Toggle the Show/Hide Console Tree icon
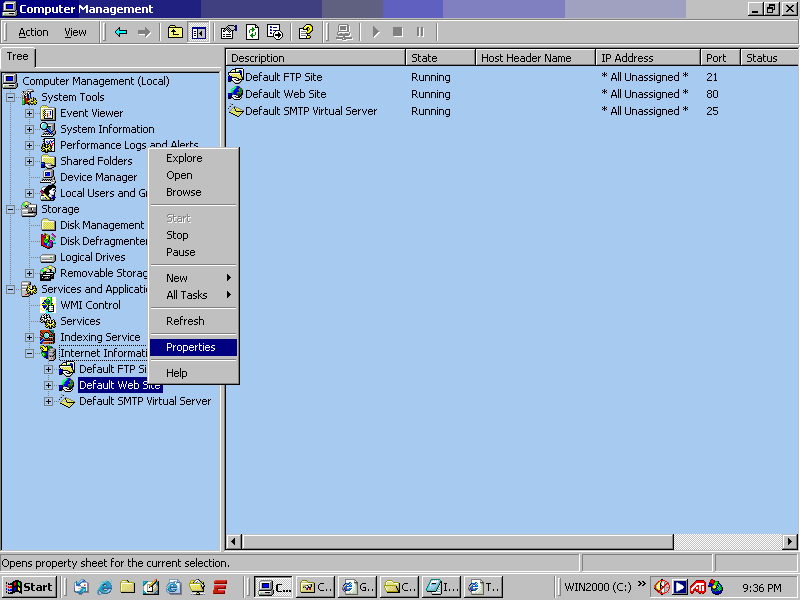 (x=198, y=33)
